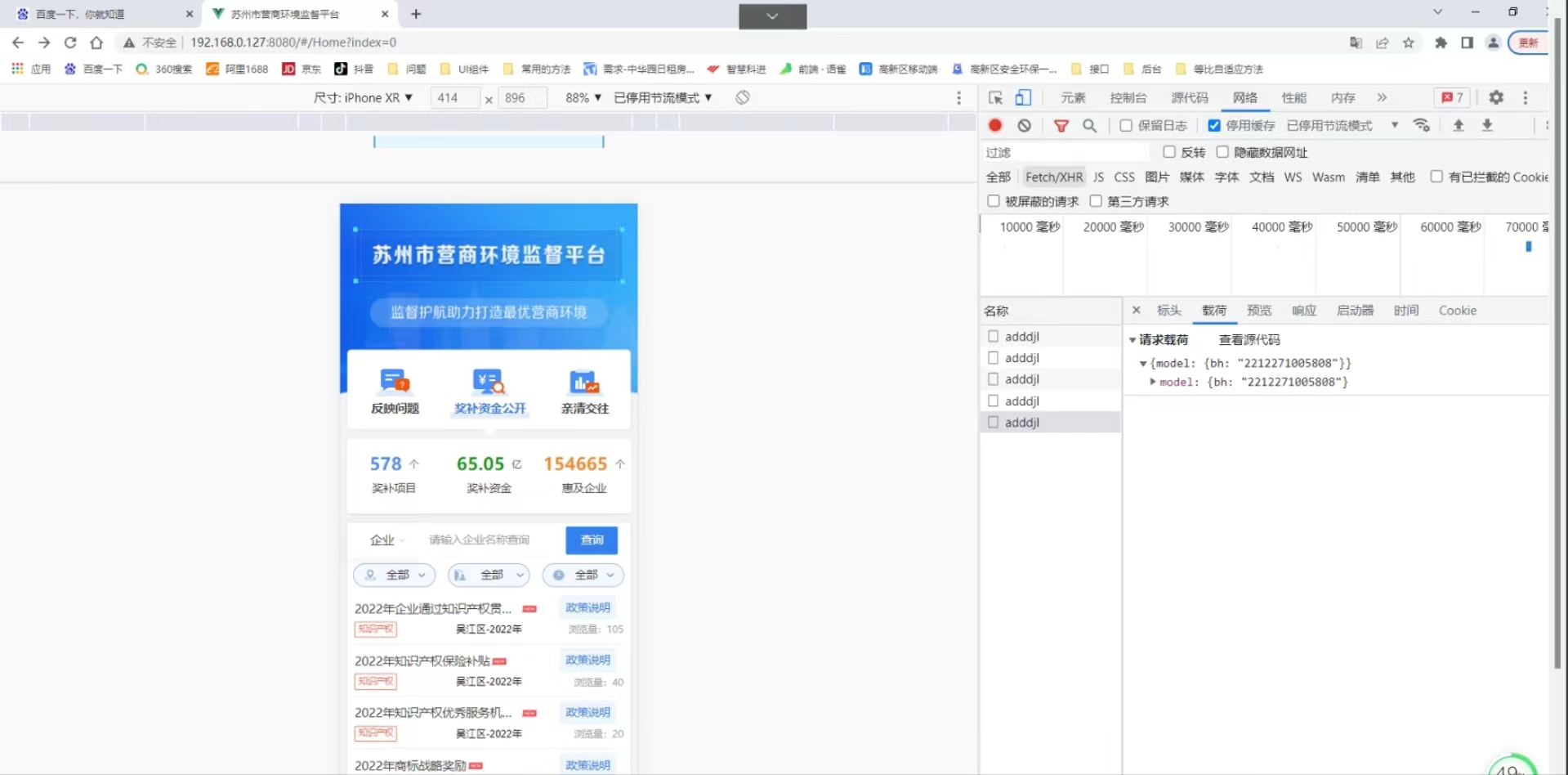Clear the network log
Image resolution: width=1568 pixels, height=775 pixels.
tap(1024, 125)
